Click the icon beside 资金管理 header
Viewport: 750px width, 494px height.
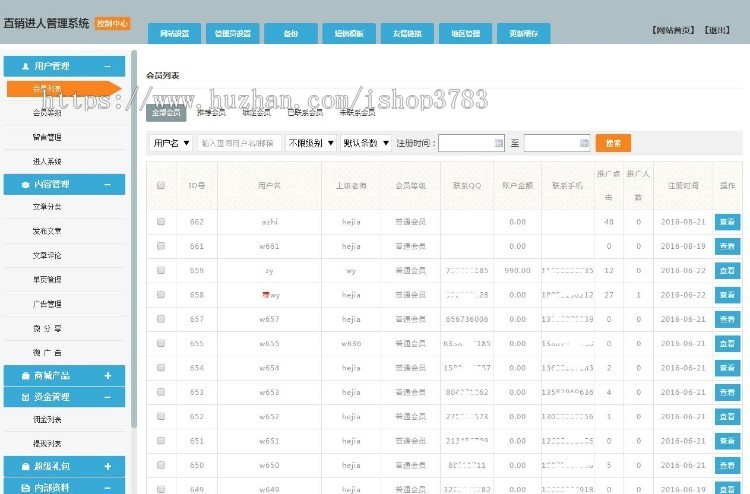[26, 397]
